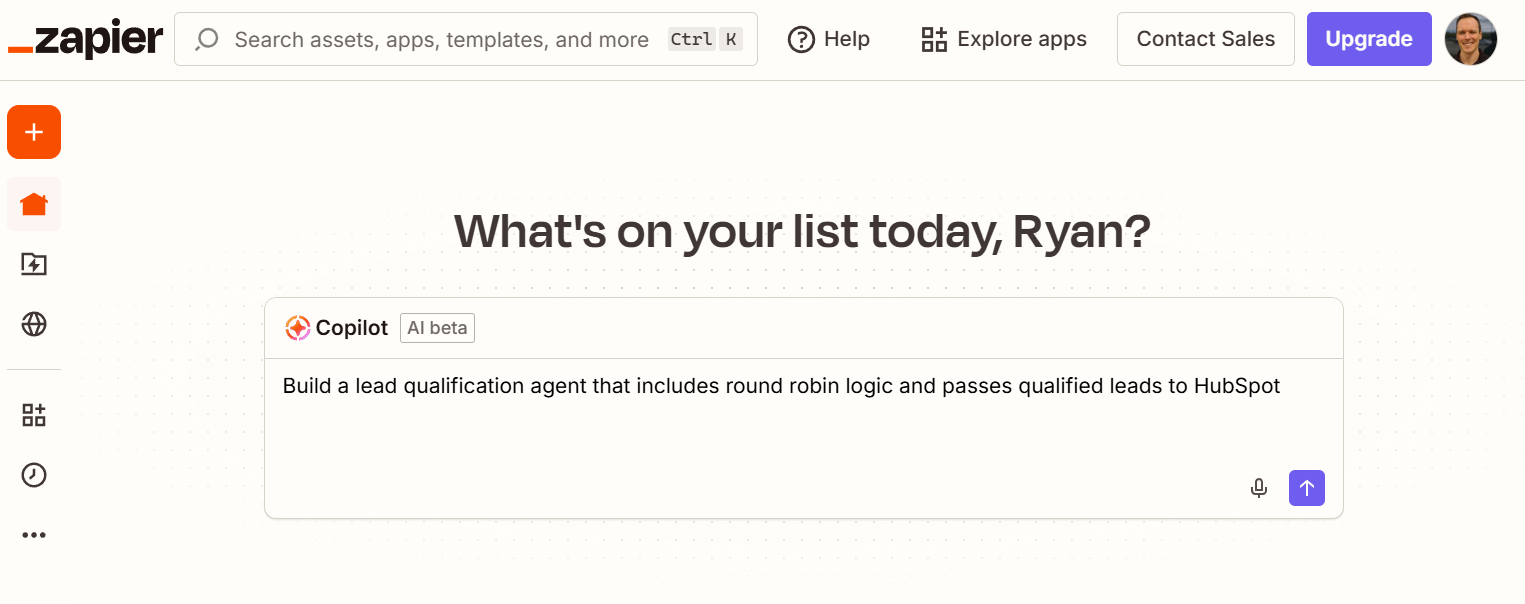Screen dimensions: 1525x604
Task: View Zap History via the clock icon
Action: (x=33, y=474)
